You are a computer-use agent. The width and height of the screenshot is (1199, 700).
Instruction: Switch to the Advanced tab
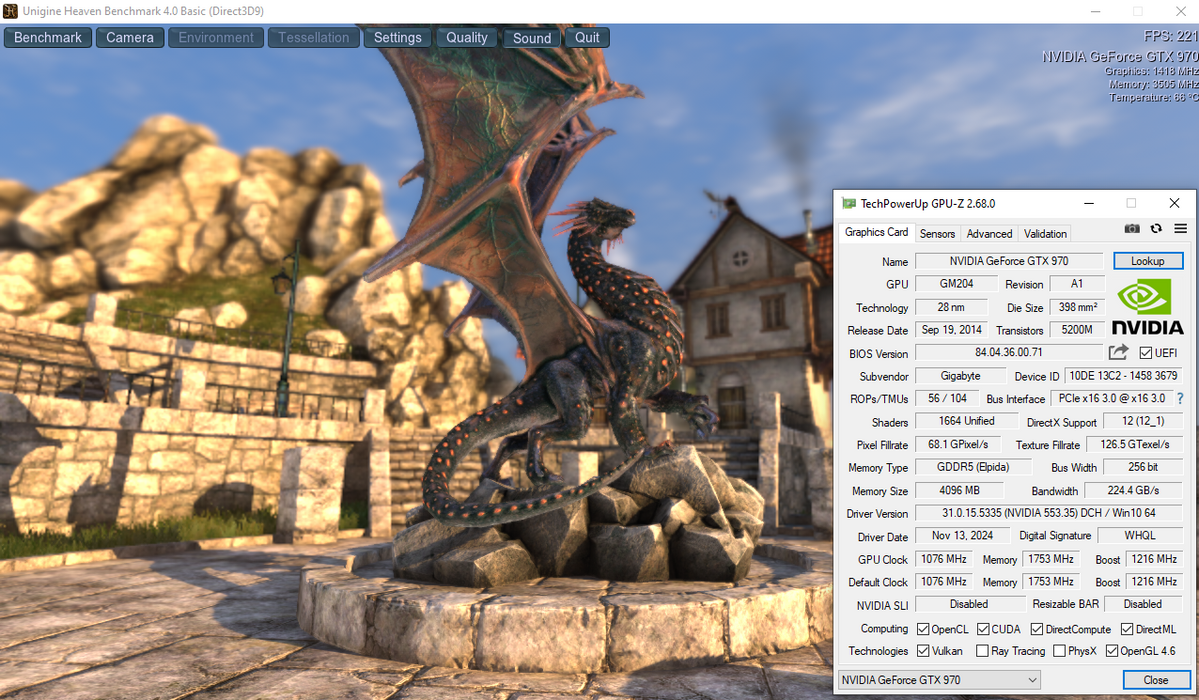(989, 233)
